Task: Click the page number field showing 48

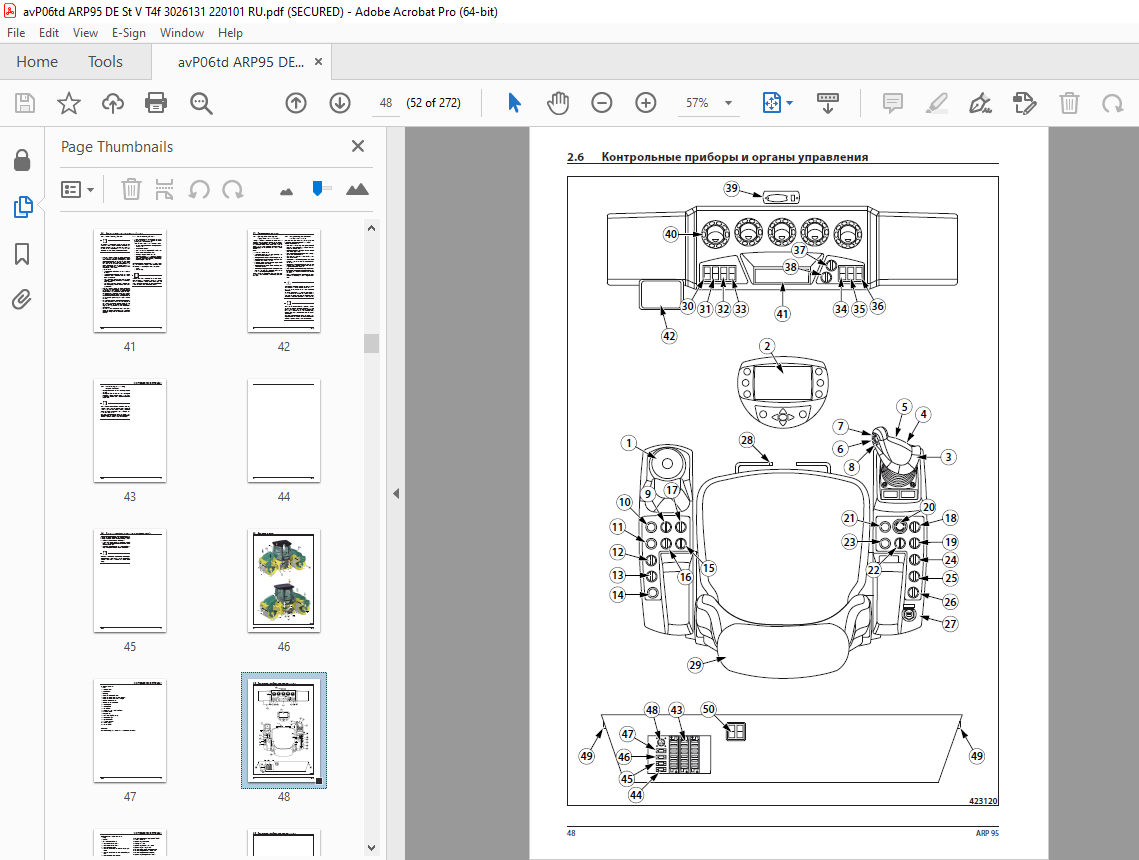Action: coord(386,103)
